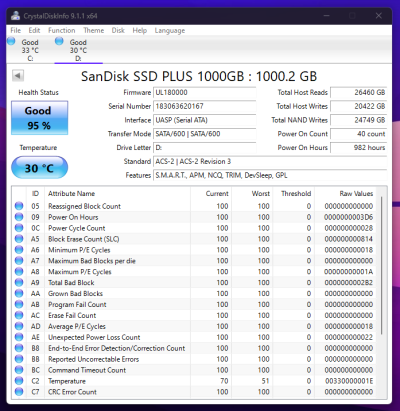Image resolution: width=400 pixels, height=411 pixels.
Task: Click the Features field
Action: click(x=270, y=175)
